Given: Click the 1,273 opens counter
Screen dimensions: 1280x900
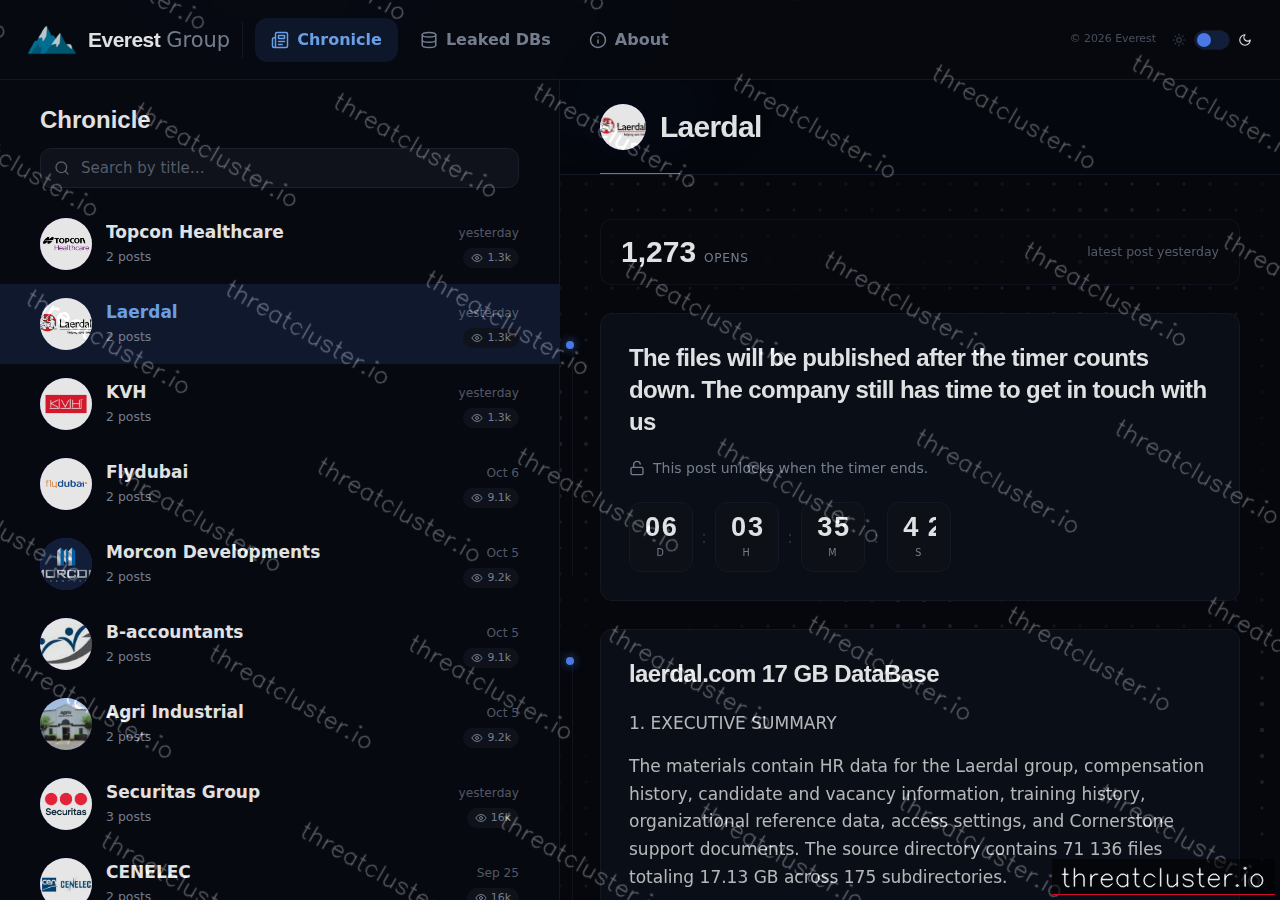Looking at the screenshot, I should (684, 252).
